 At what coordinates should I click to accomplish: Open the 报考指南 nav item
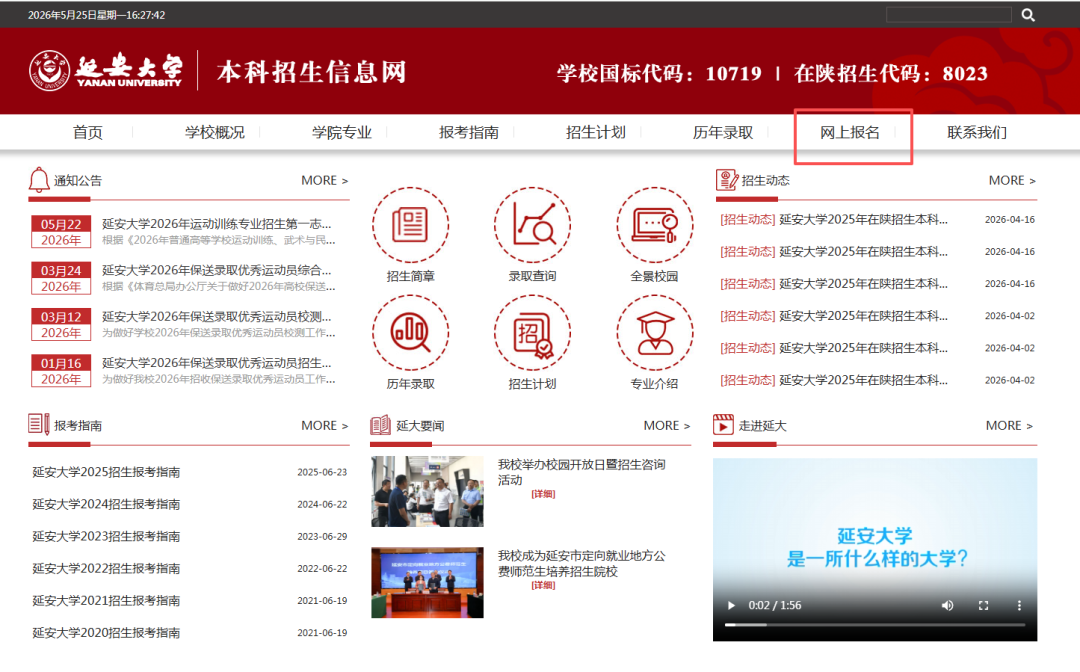(469, 132)
